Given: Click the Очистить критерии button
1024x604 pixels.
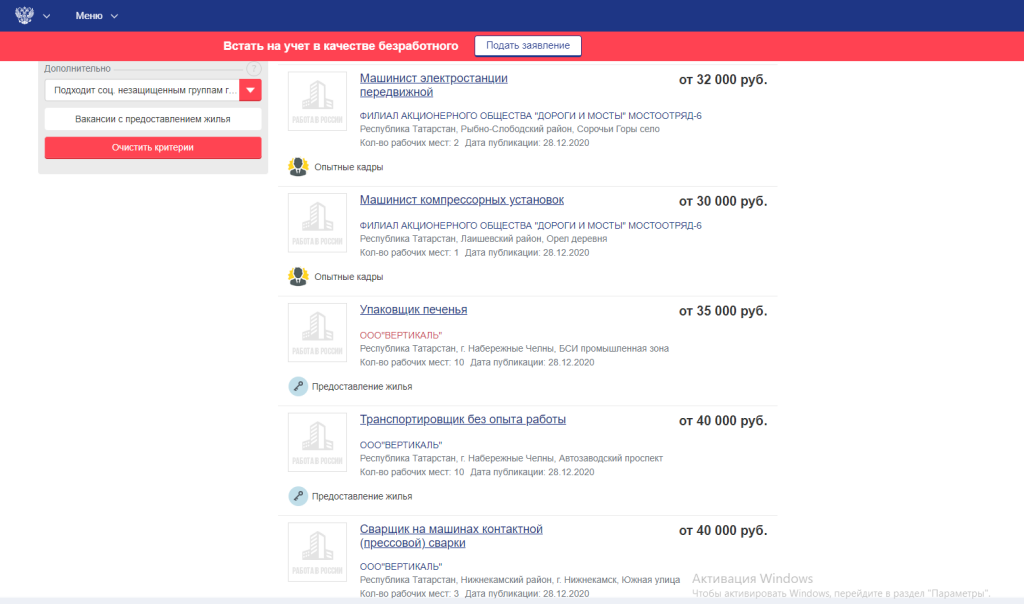Looking at the screenshot, I should coord(153,147).
